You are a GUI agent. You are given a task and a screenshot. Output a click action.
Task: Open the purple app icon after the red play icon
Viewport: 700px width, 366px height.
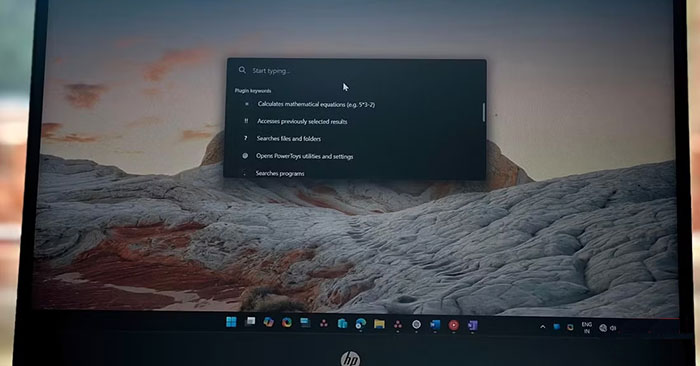point(472,325)
